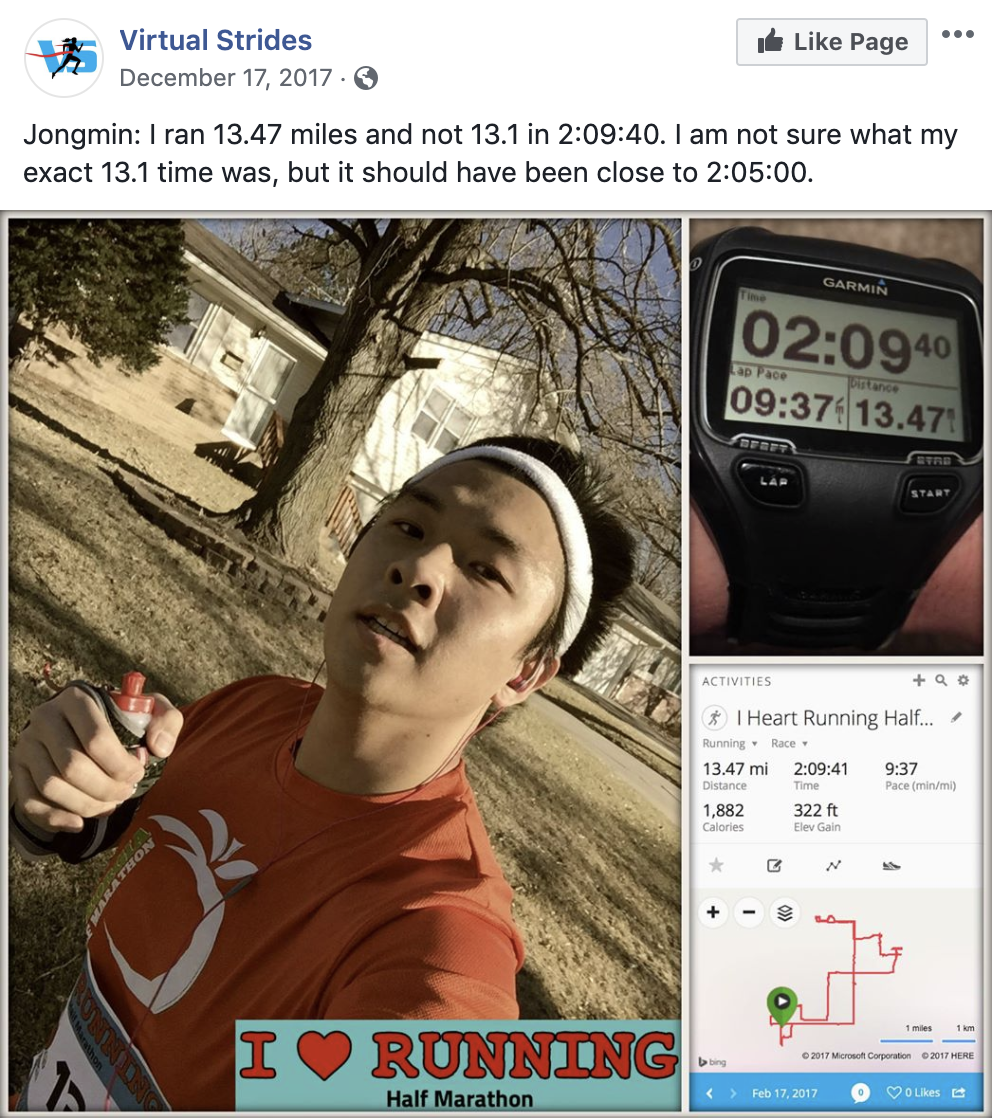
Task: Click the plus icon in Activities header
Action: coord(919,680)
